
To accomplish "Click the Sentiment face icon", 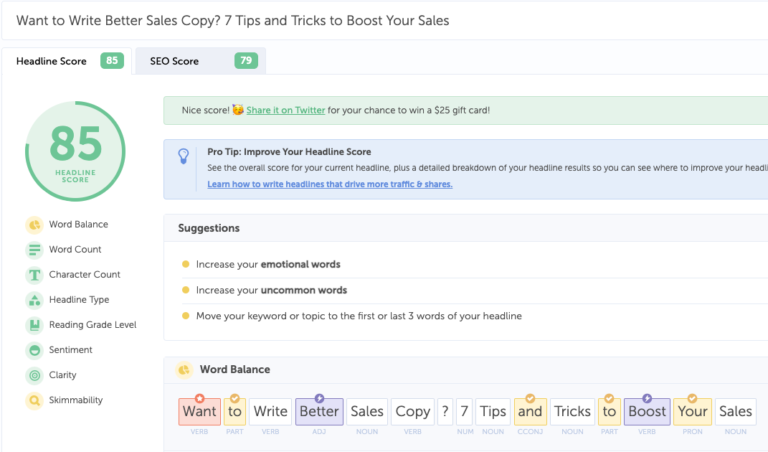I will (x=34, y=350).
